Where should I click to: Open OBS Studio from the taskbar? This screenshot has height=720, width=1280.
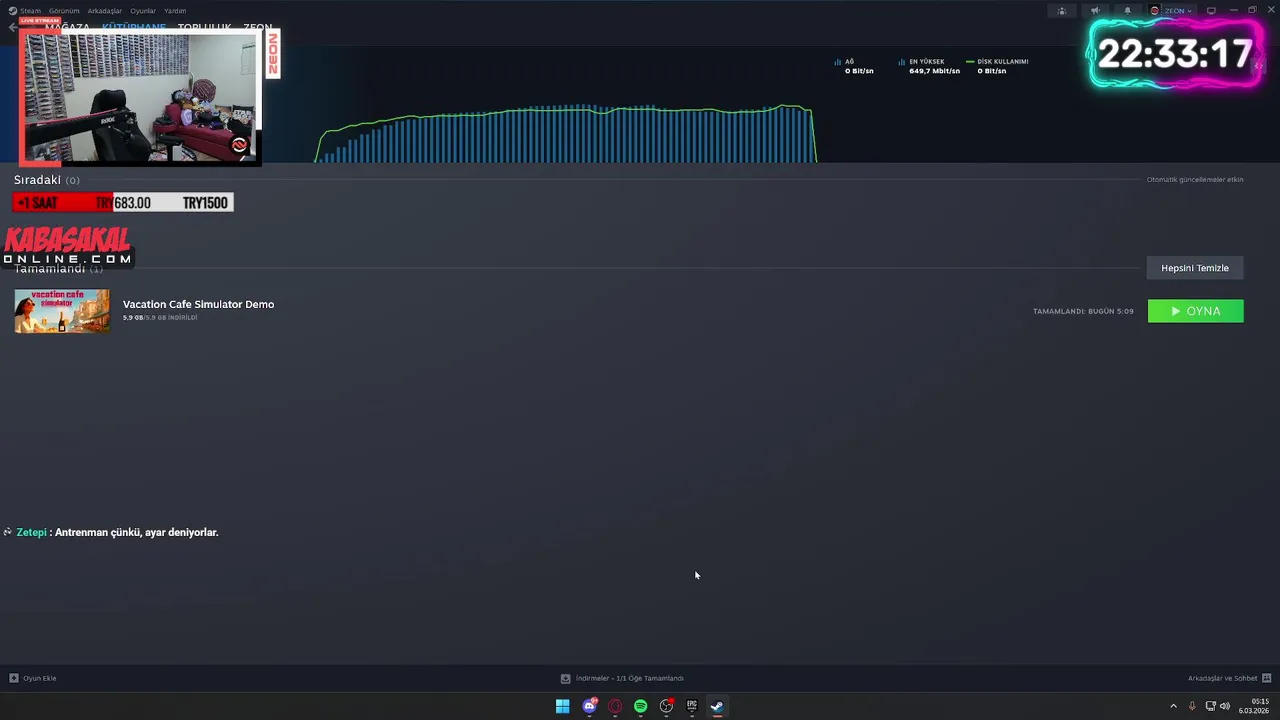pyautogui.click(x=666, y=706)
